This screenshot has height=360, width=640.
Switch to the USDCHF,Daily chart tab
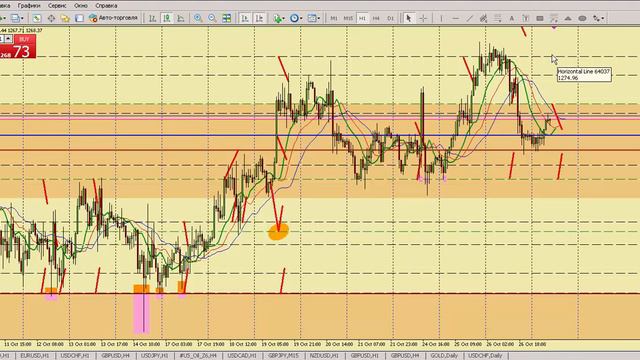click(x=485, y=356)
